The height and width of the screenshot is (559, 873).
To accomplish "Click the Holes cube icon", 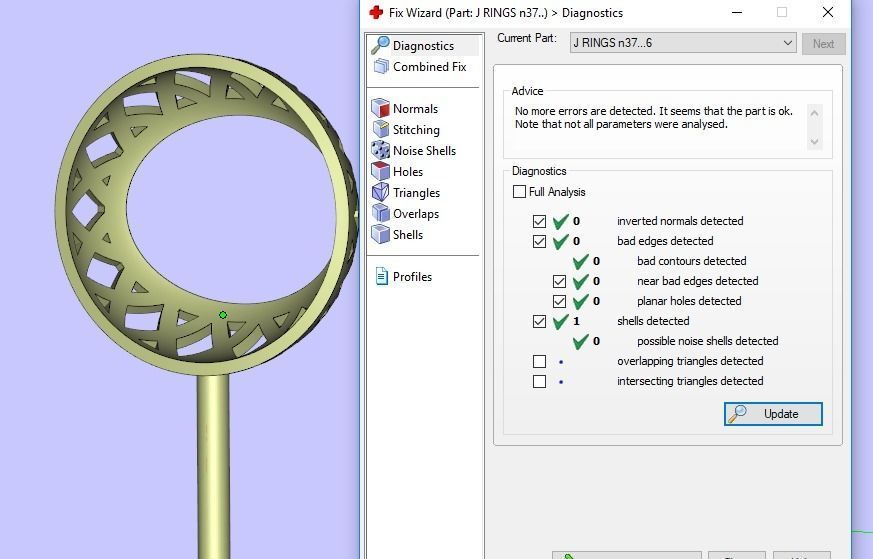I will pyautogui.click(x=380, y=171).
